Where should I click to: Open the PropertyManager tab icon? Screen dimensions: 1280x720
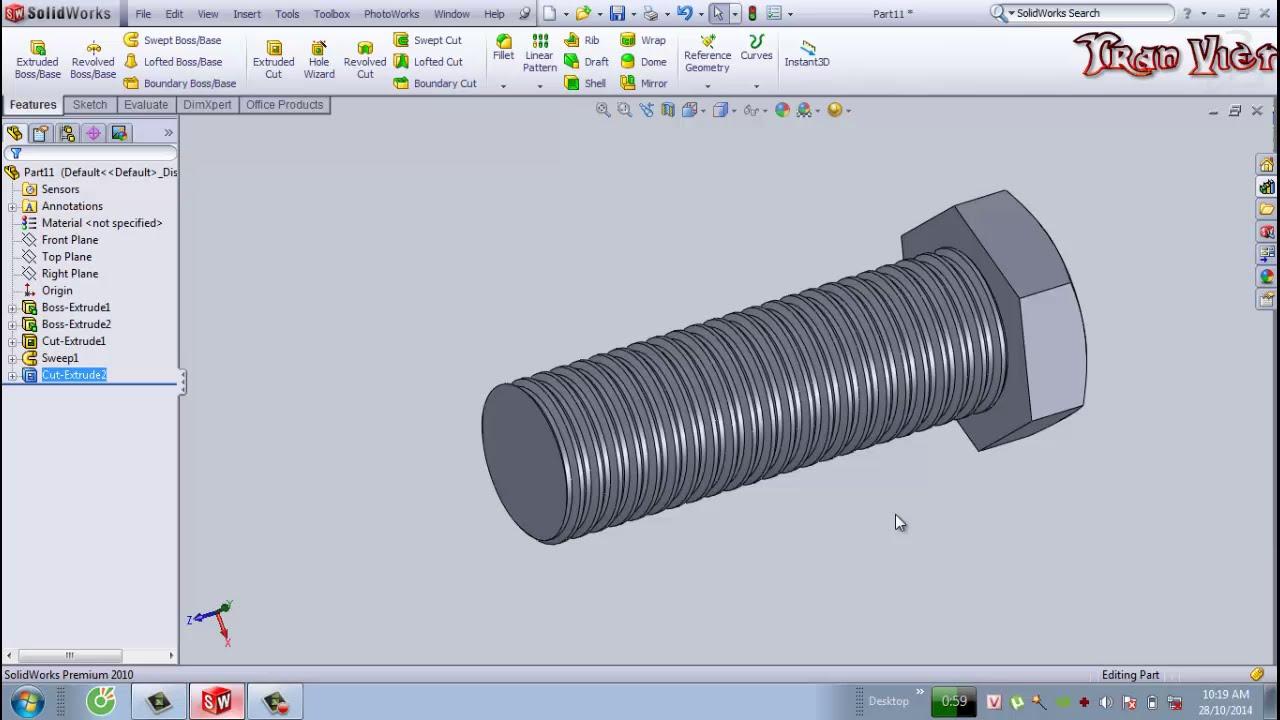[x=41, y=133]
